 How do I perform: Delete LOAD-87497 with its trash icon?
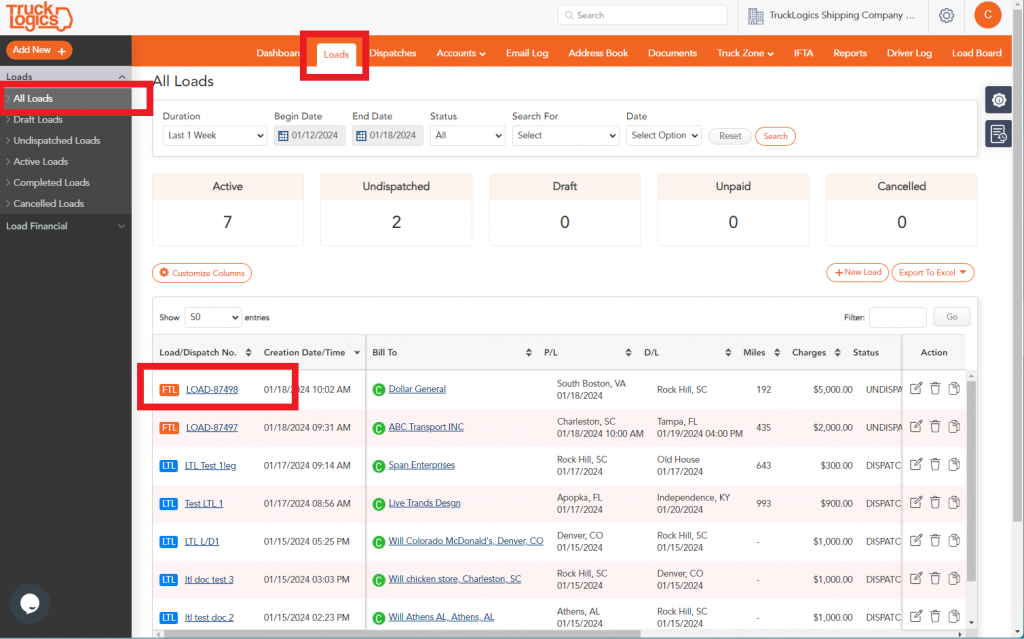935,427
